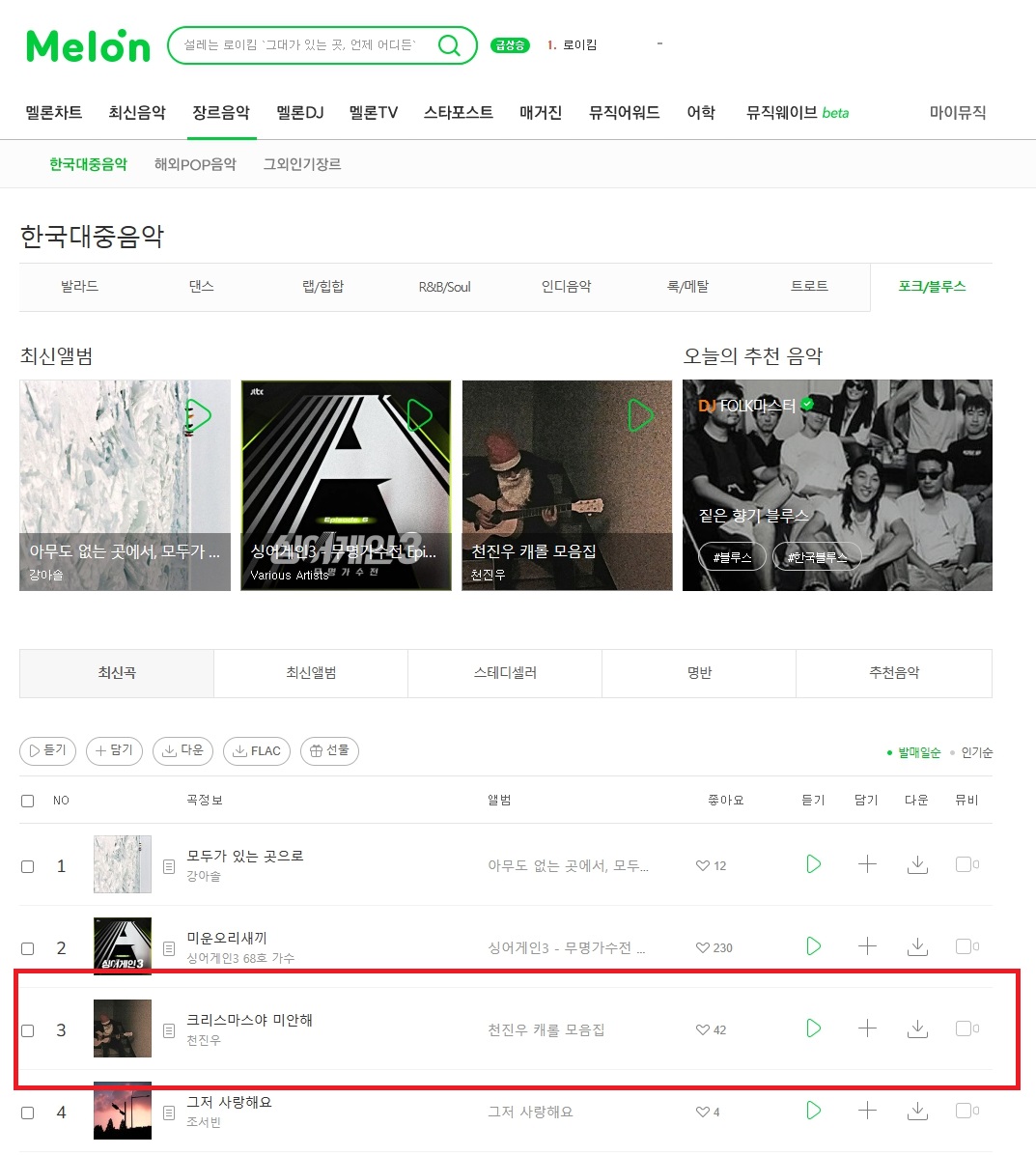The height and width of the screenshot is (1155, 1036).
Task: Check the select-all checkbox beside NO
Action: pos(27,801)
